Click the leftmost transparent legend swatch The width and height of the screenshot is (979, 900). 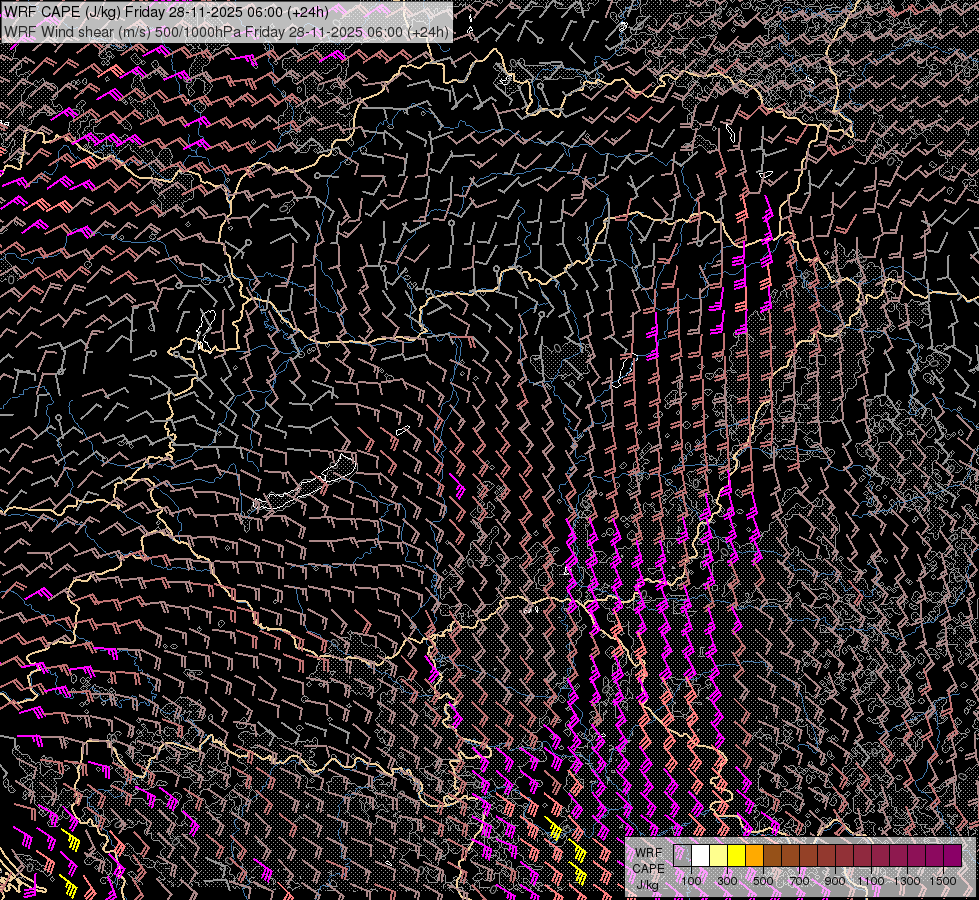tap(682, 855)
